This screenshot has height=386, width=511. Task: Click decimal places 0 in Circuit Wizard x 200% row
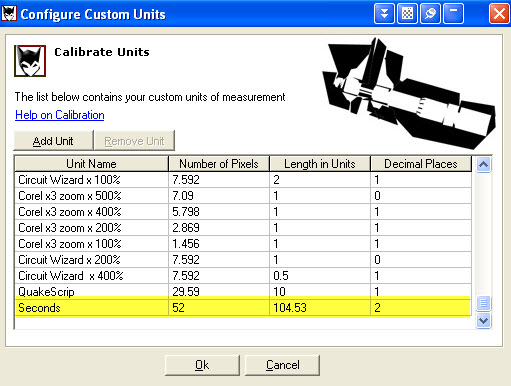pyautogui.click(x=377, y=260)
